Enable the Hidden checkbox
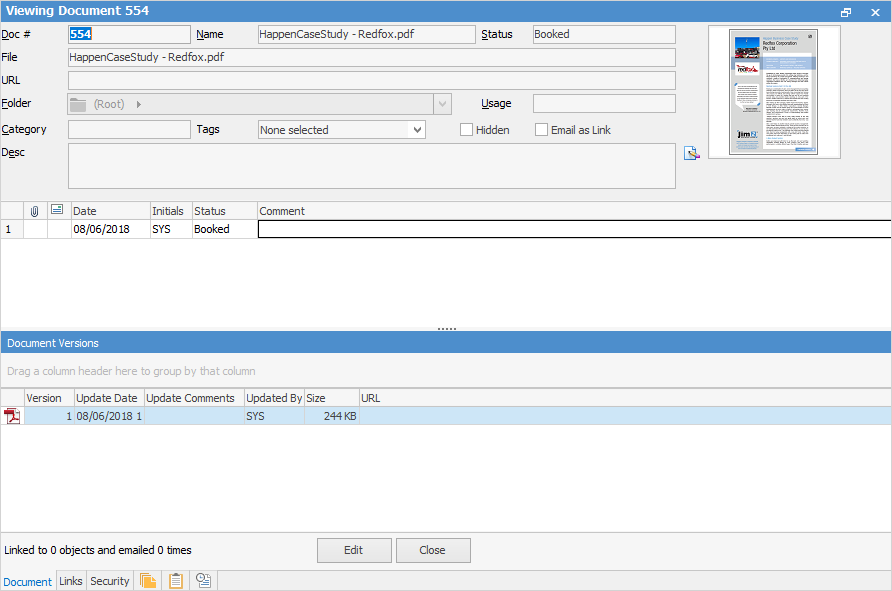Viewport: 892px width, 591px height. click(x=466, y=129)
